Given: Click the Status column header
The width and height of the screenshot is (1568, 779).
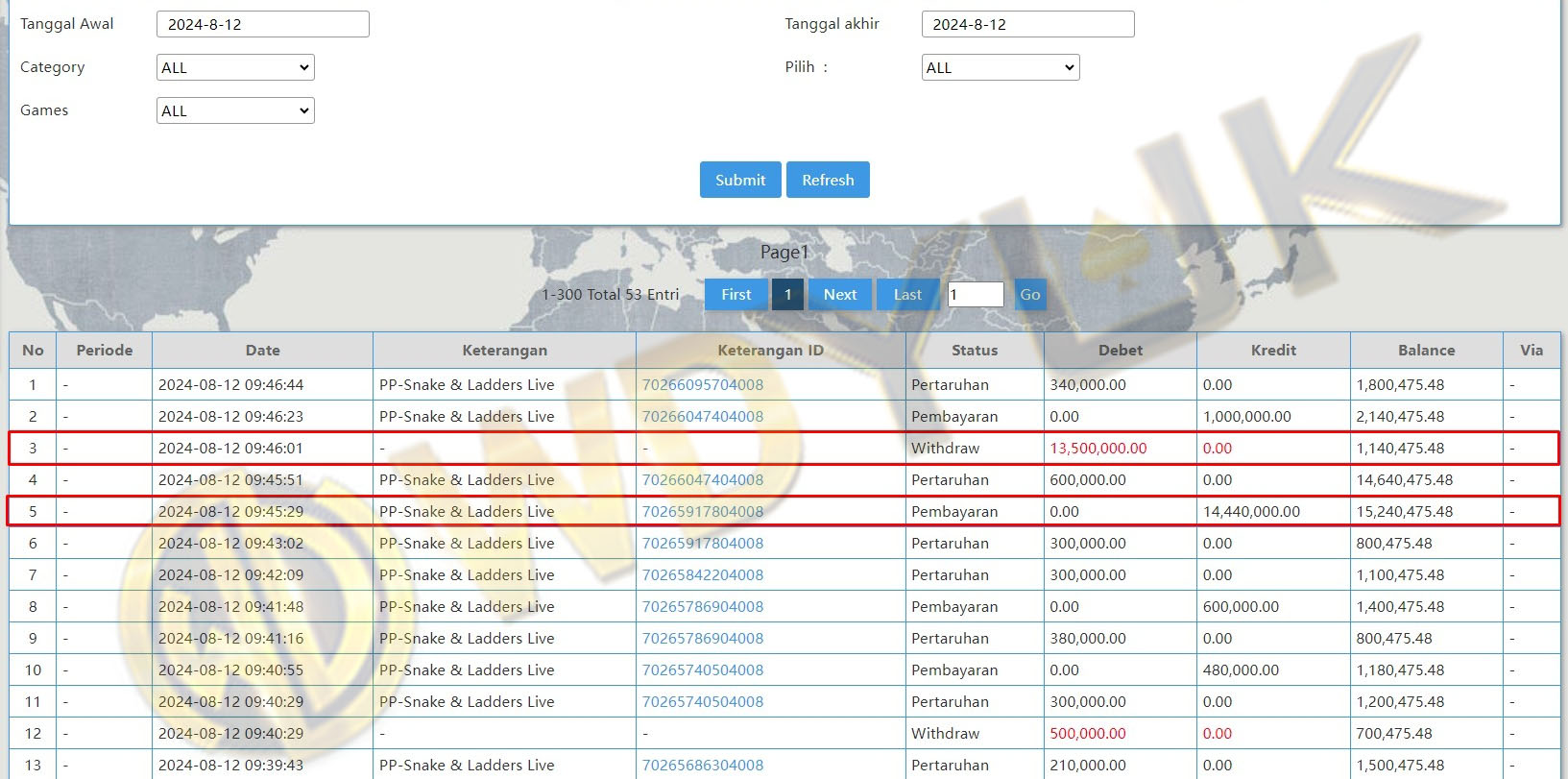Looking at the screenshot, I should pyautogui.click(x=975, y=351).
